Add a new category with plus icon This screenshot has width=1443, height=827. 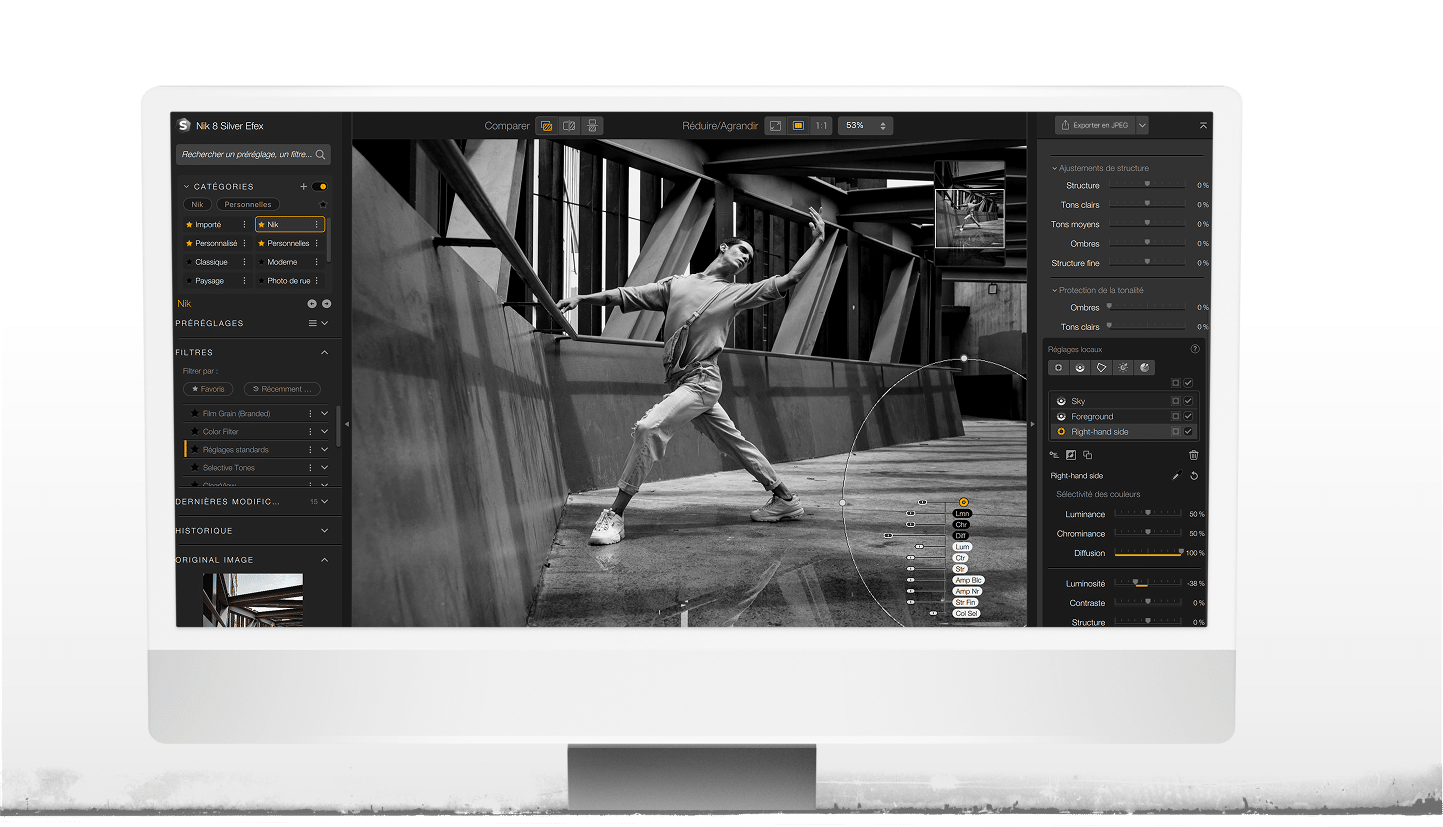pyautogui.click(x=304, y=186)
